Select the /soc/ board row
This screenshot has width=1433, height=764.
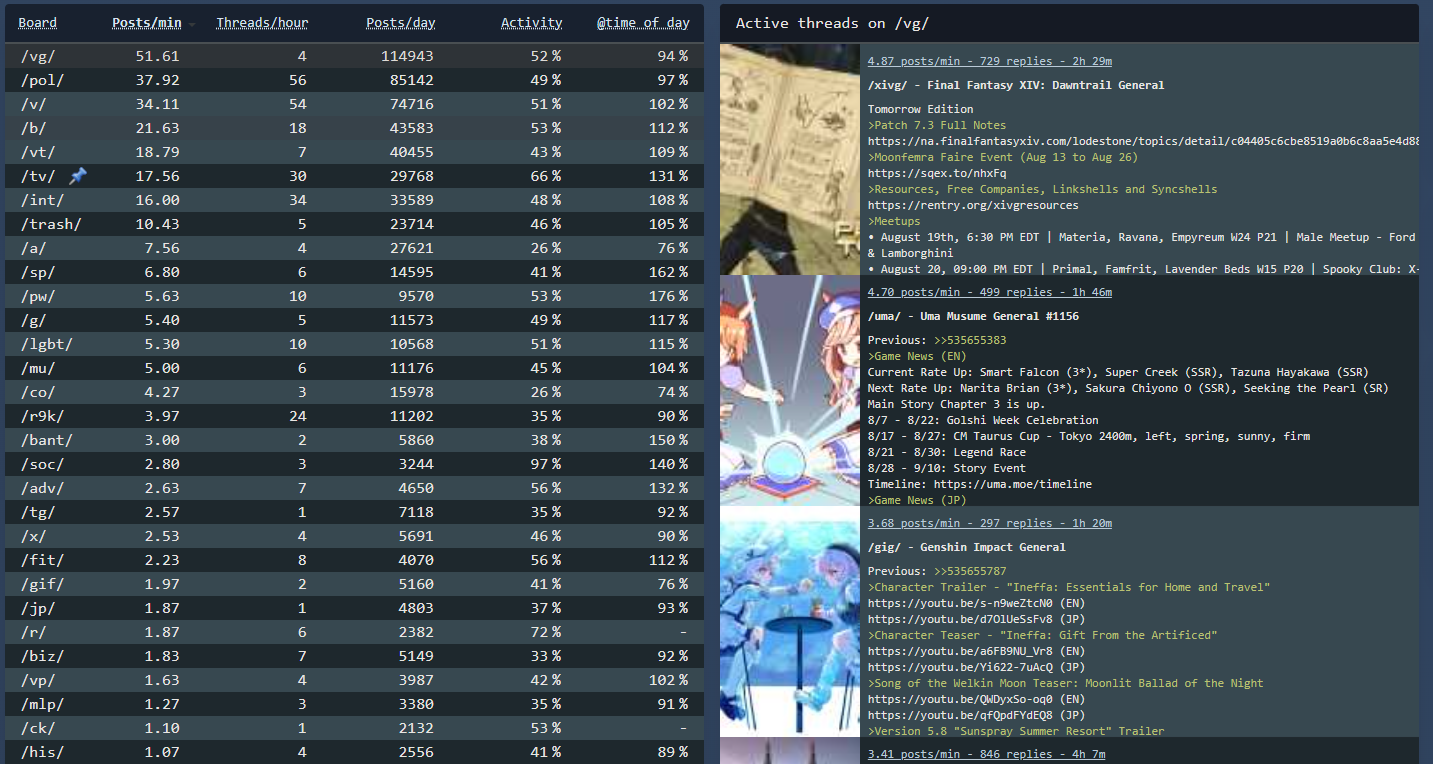pos(354,464)
